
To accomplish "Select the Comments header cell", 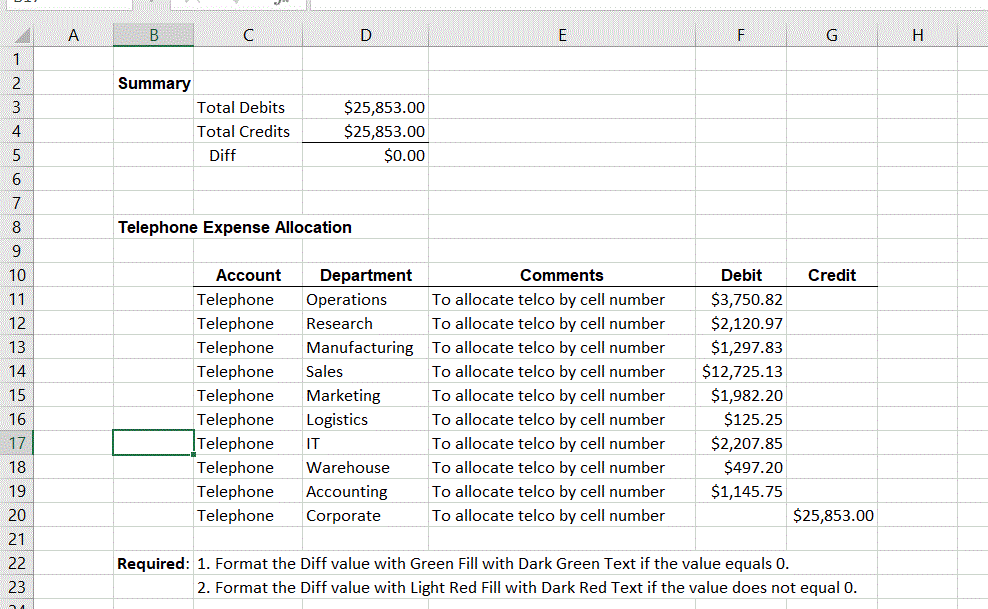I will click(562, 275).
